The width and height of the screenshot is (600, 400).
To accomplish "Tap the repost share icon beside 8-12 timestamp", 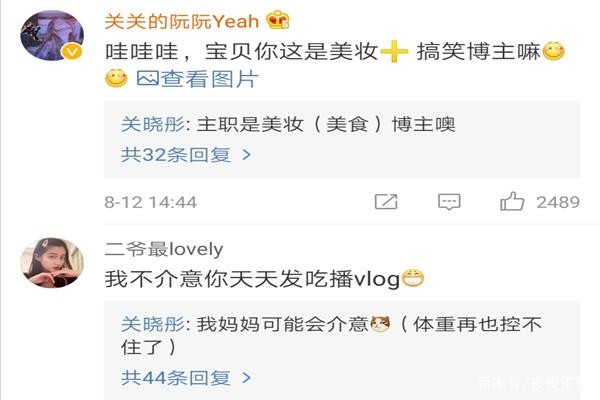I will coord(386,202).
